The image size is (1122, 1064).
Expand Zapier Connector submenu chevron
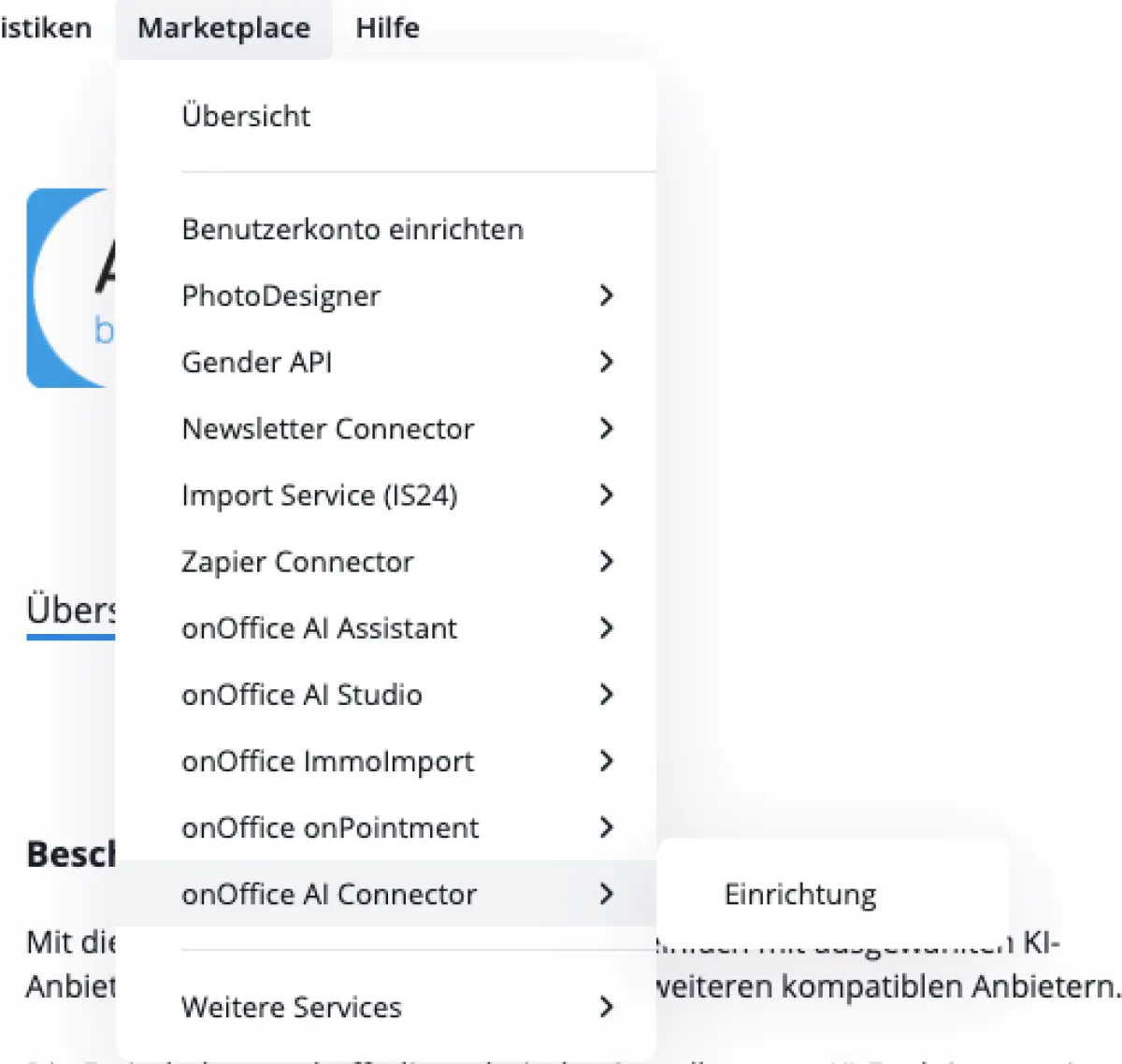point(606,561)
